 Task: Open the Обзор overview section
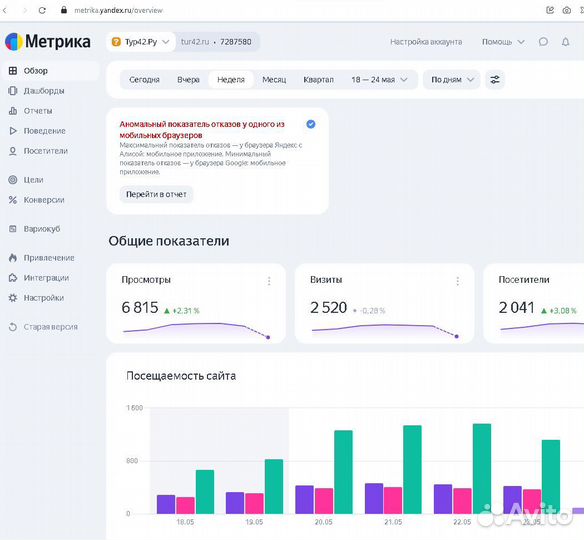coord(50,71)
